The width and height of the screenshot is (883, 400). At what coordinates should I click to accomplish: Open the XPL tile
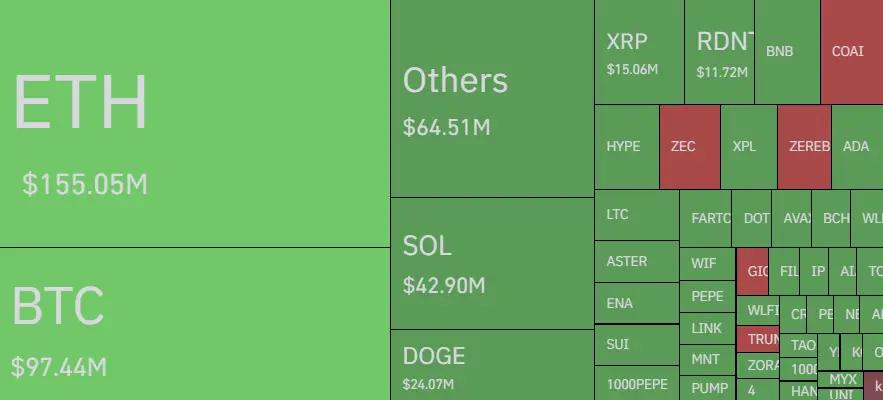(749, 146)
